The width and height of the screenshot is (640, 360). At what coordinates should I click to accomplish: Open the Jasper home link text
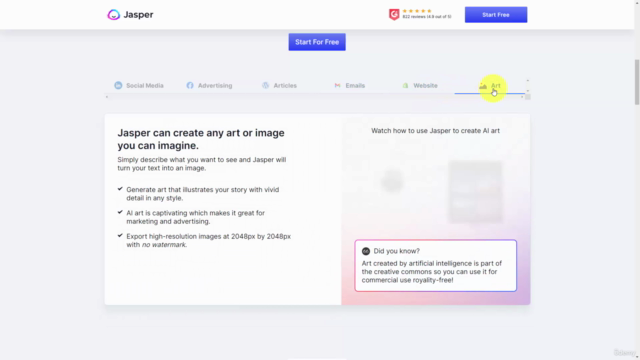point(138,15)
